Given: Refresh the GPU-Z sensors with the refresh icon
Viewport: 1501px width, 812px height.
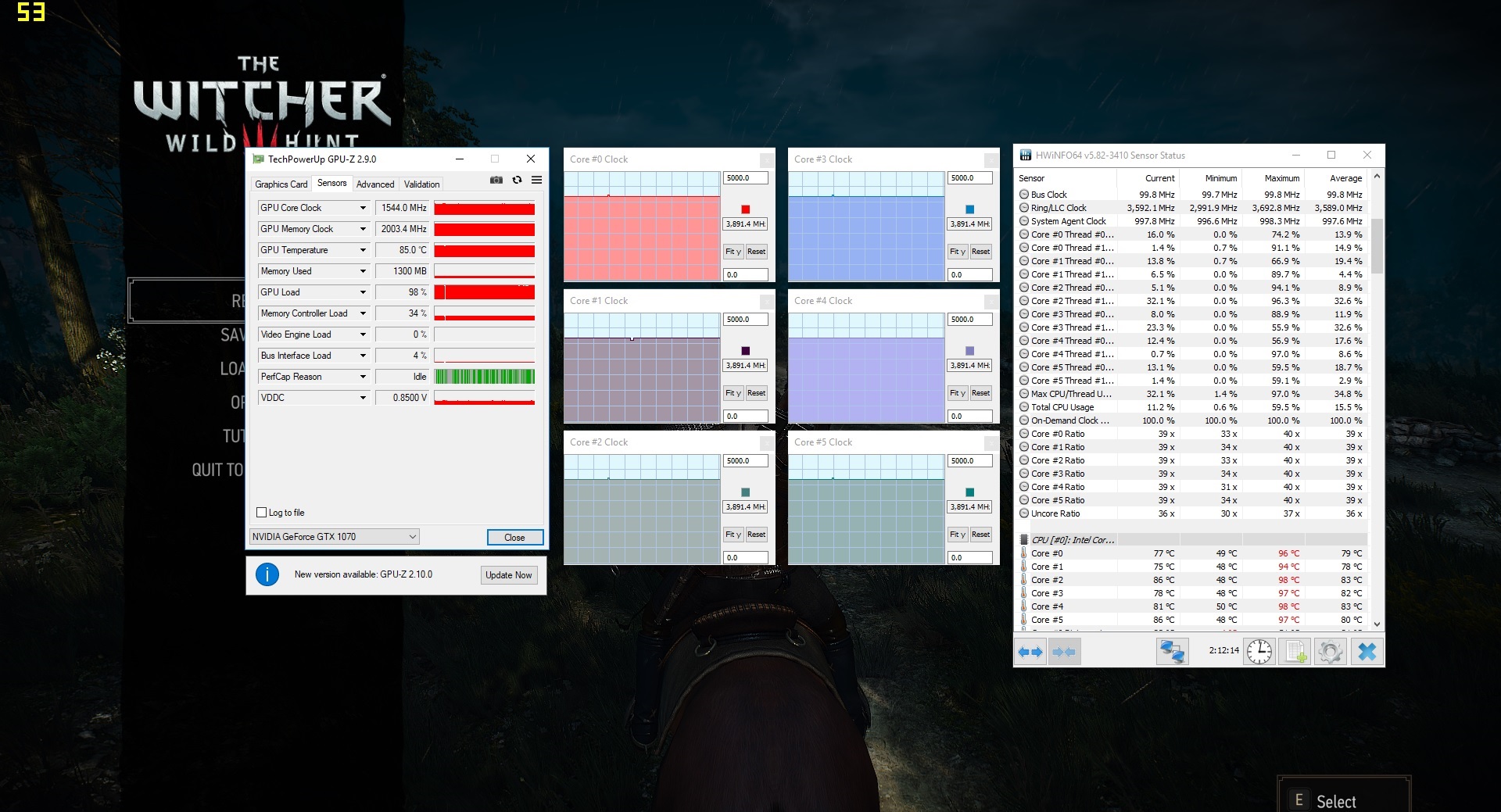Looking at the screenshot, I should (x=517, y=180).
